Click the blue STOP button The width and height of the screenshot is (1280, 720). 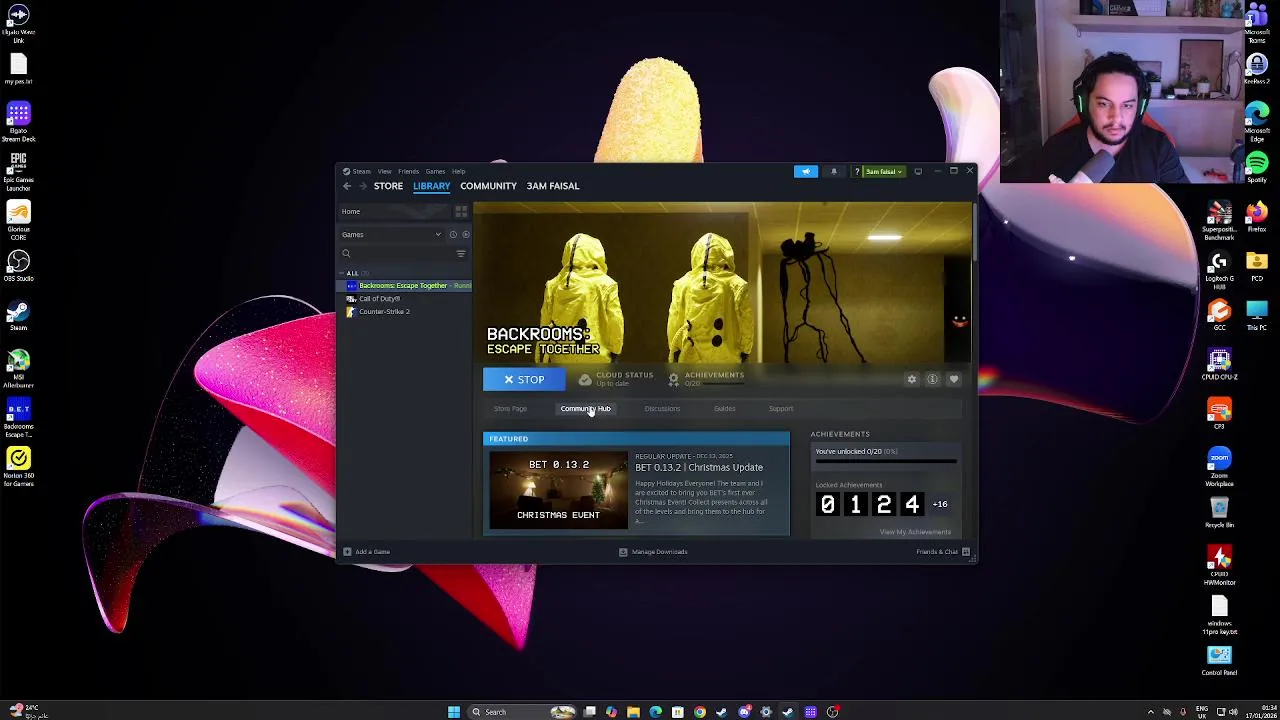click(524, 380)
